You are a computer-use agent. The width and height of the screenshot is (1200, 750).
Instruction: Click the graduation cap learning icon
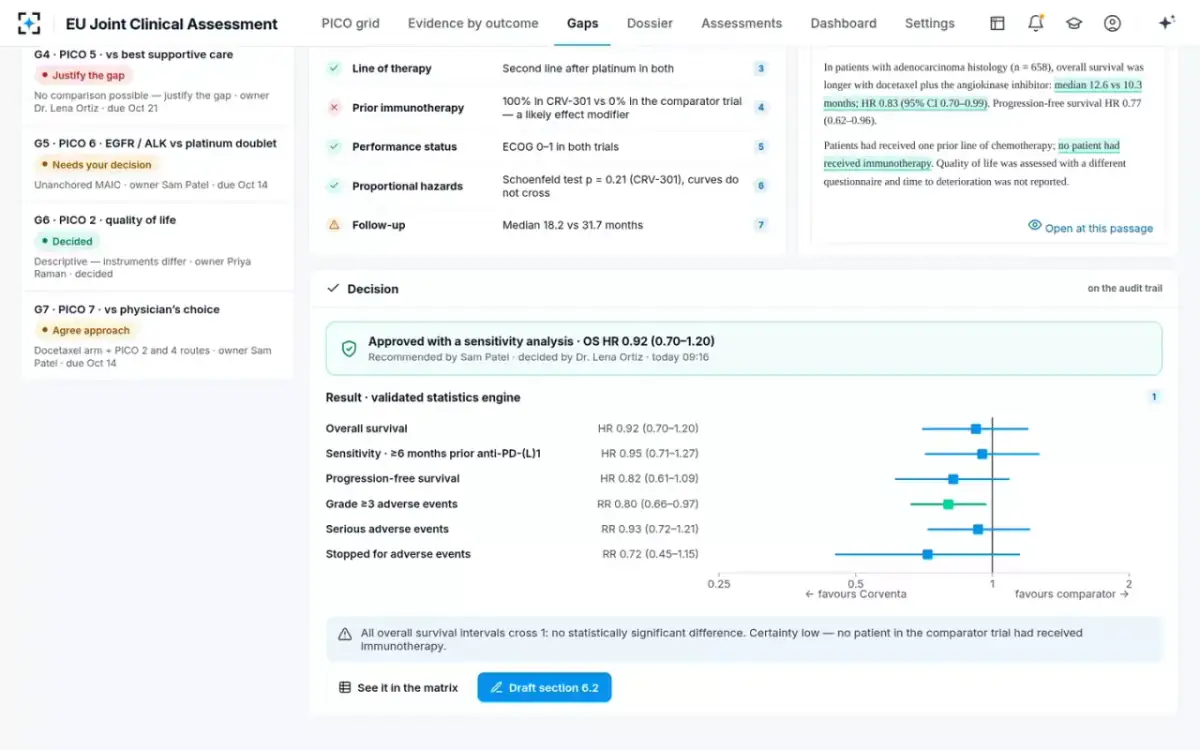pos(1074,23)
